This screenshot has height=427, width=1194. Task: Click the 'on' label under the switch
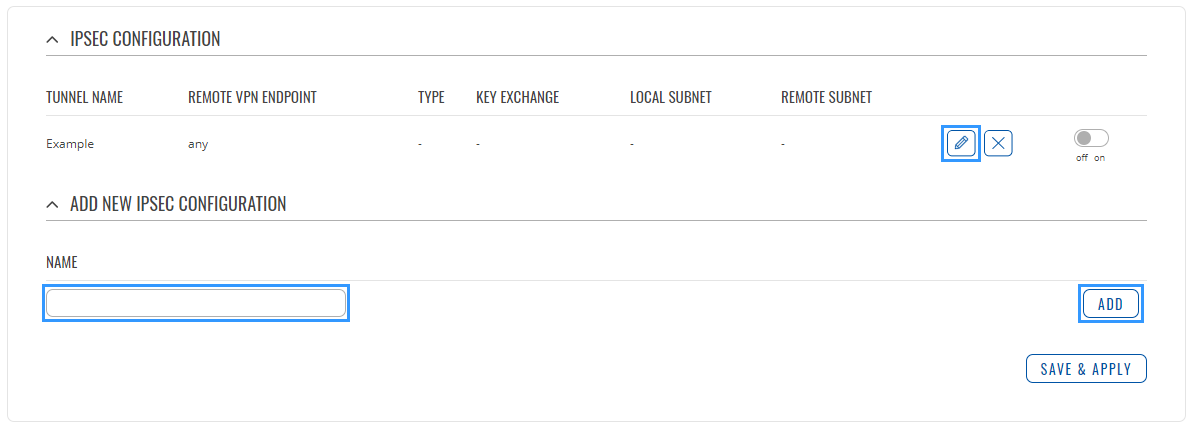click(x=1100, y=158)
